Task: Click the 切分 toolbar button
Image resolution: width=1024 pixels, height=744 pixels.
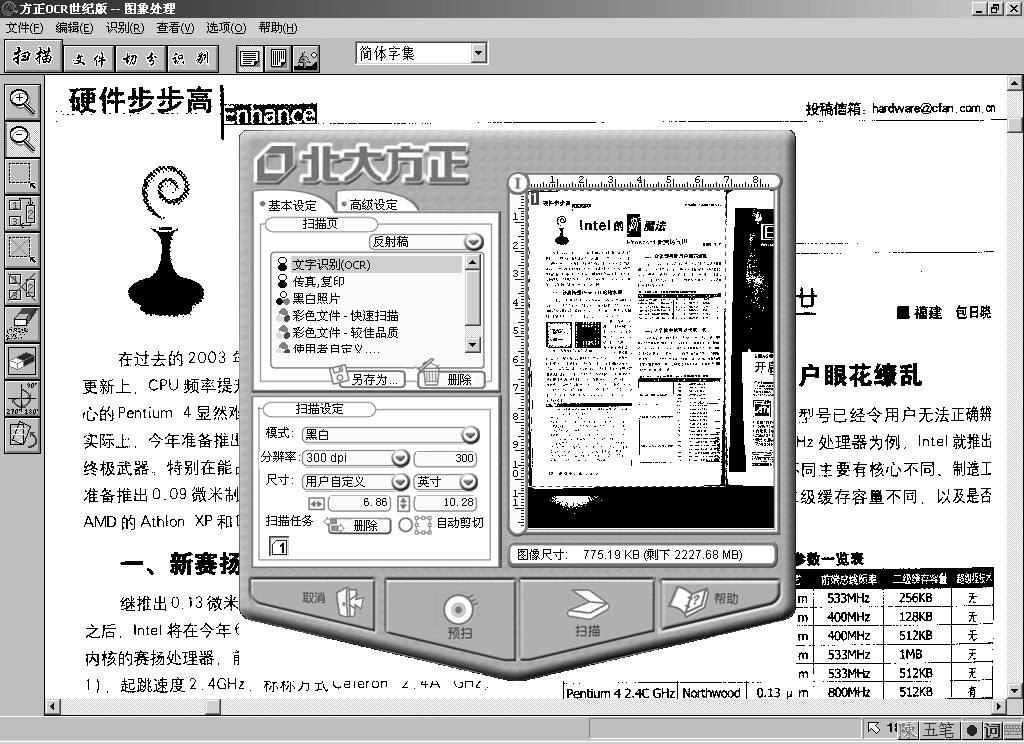Action: tap(140, 58)
